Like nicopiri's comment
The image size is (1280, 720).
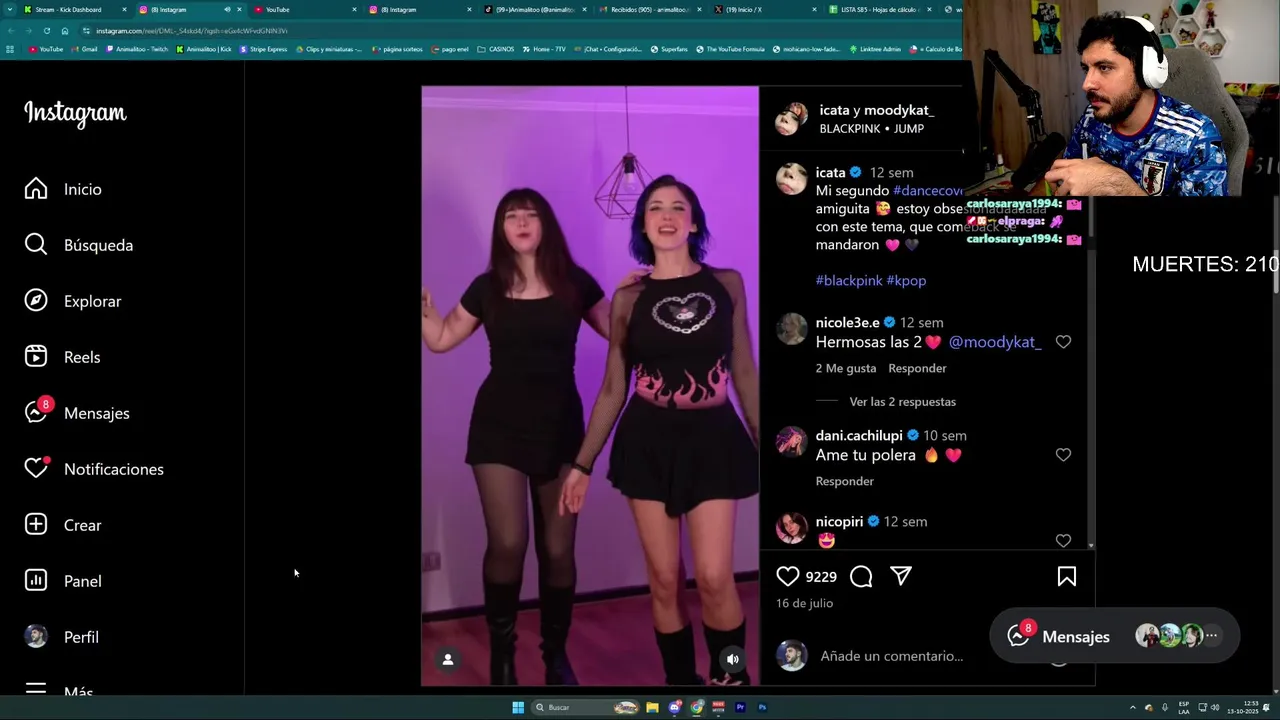[x=1063, y=541]
